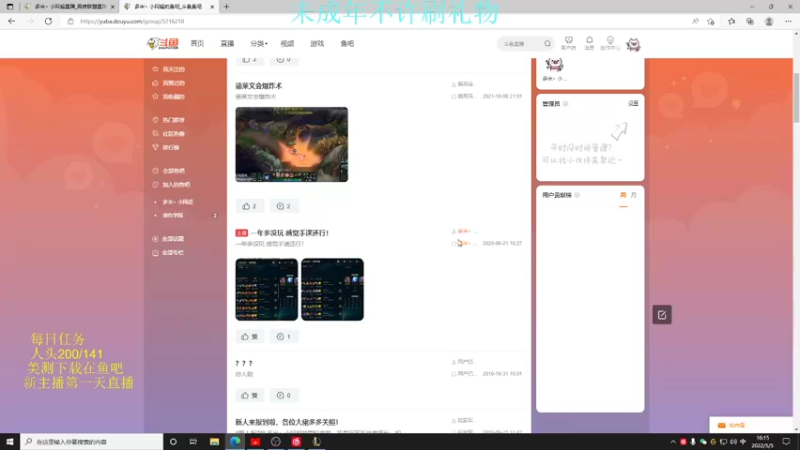Viewport: 800px width, 450px height.
Task: Open the 首页 nav item
Action: tap(197, 44)
